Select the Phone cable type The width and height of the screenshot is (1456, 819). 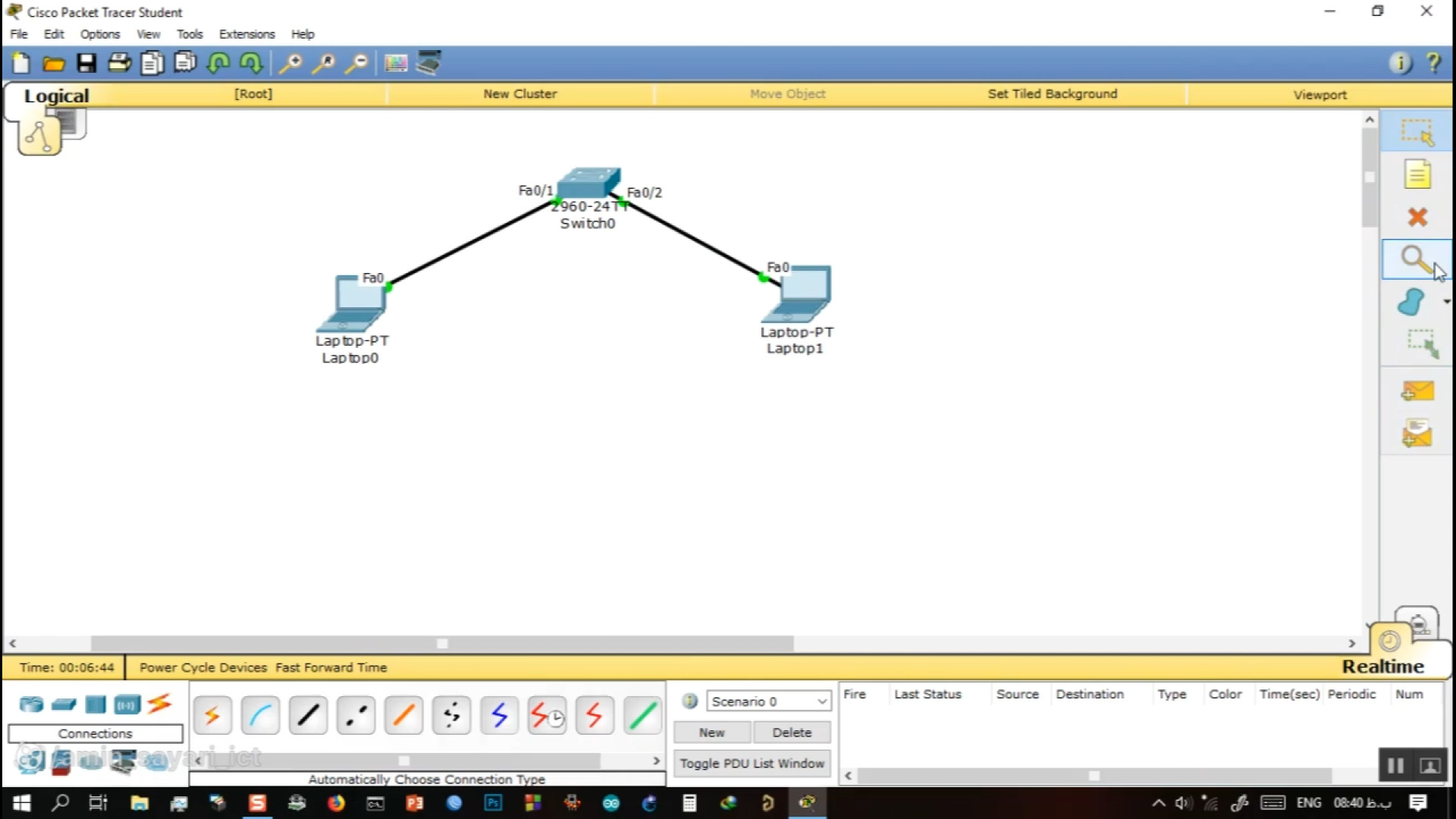451,715
